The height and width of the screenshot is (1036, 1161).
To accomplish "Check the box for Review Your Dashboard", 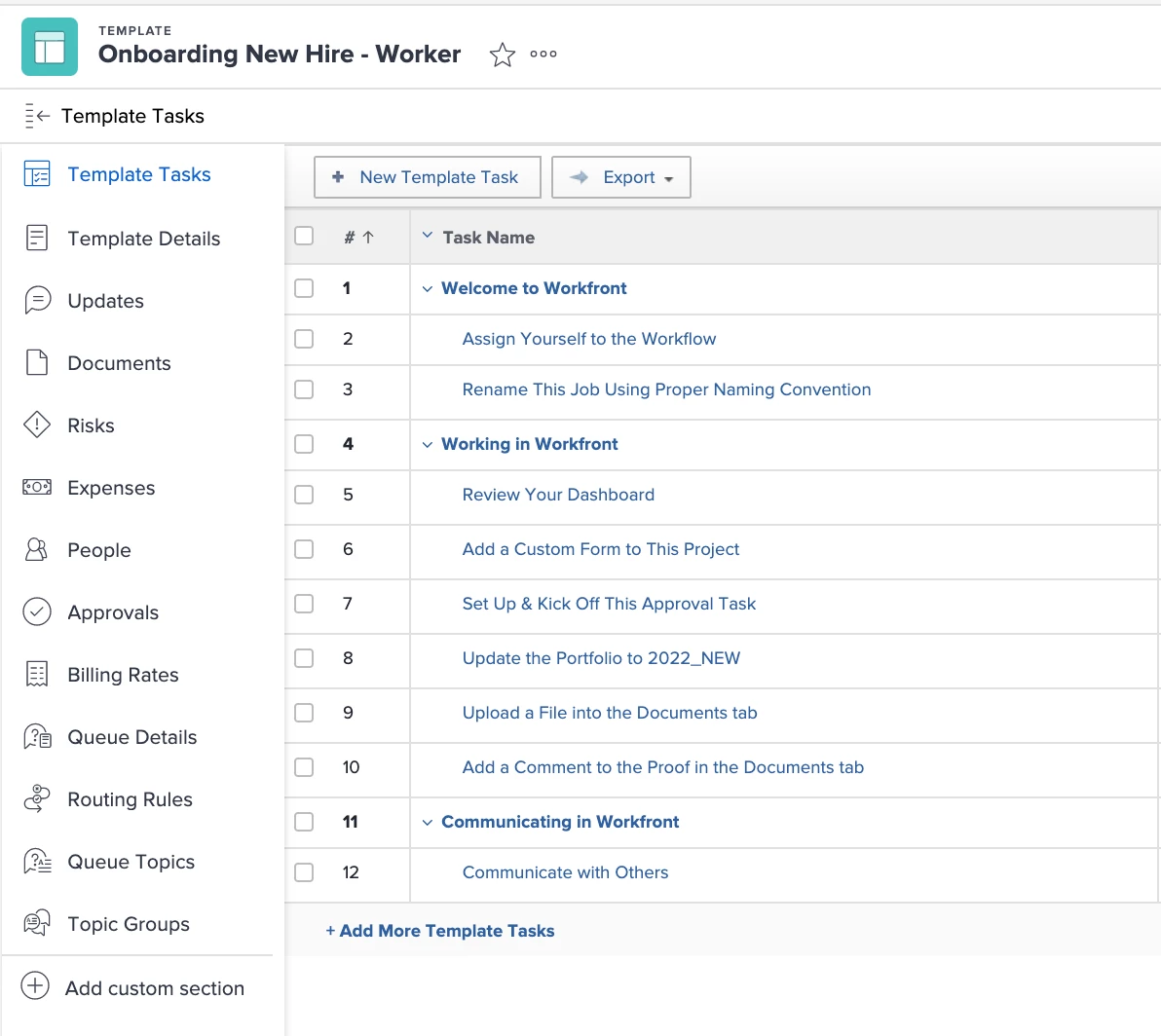I will coord(304,495).
